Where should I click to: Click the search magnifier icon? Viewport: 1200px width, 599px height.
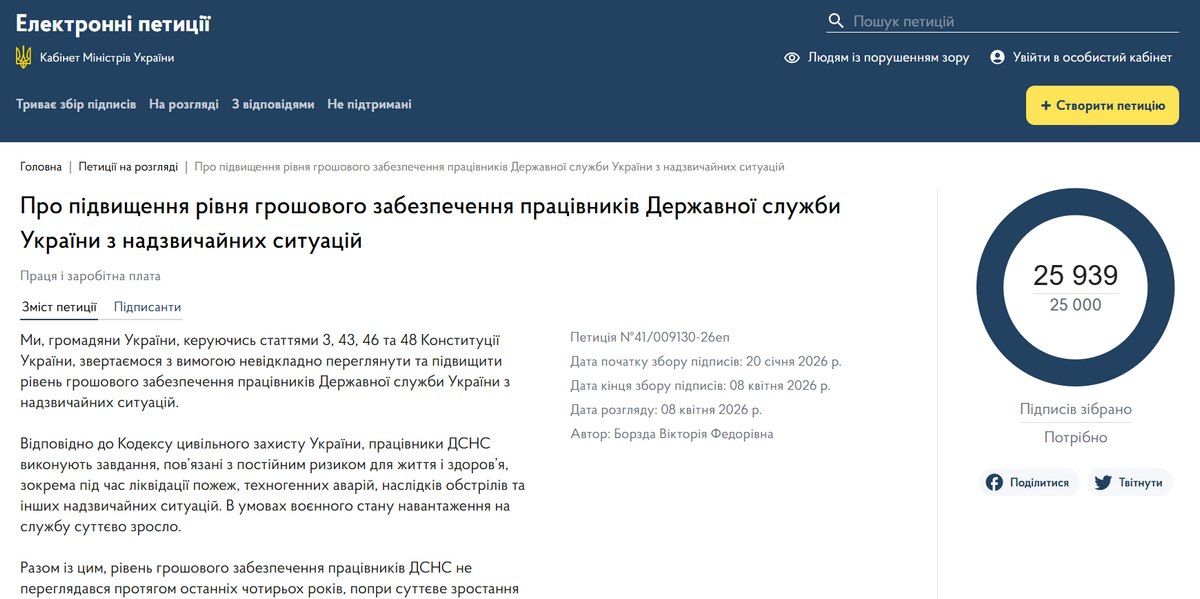tap(835, 20)
